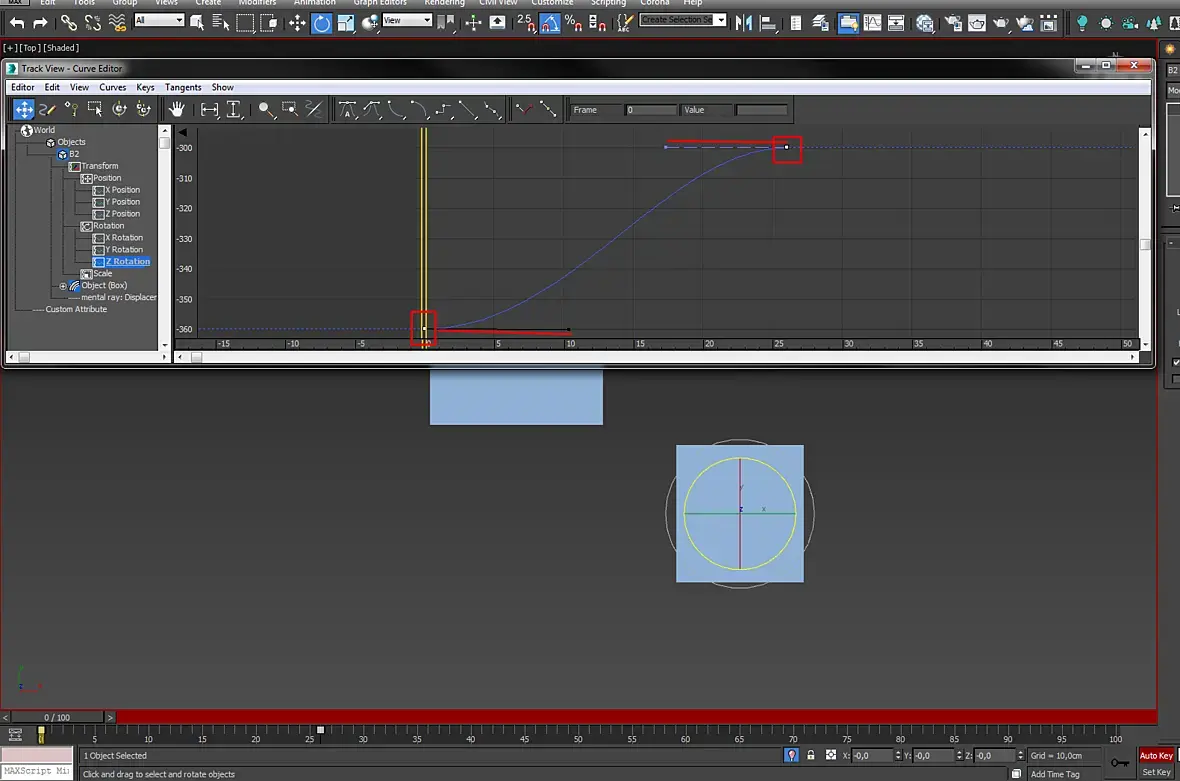This screenshot has width=1180, height=781.
Task: Click the Add Keys tool
Action: [x=71, y=110]
